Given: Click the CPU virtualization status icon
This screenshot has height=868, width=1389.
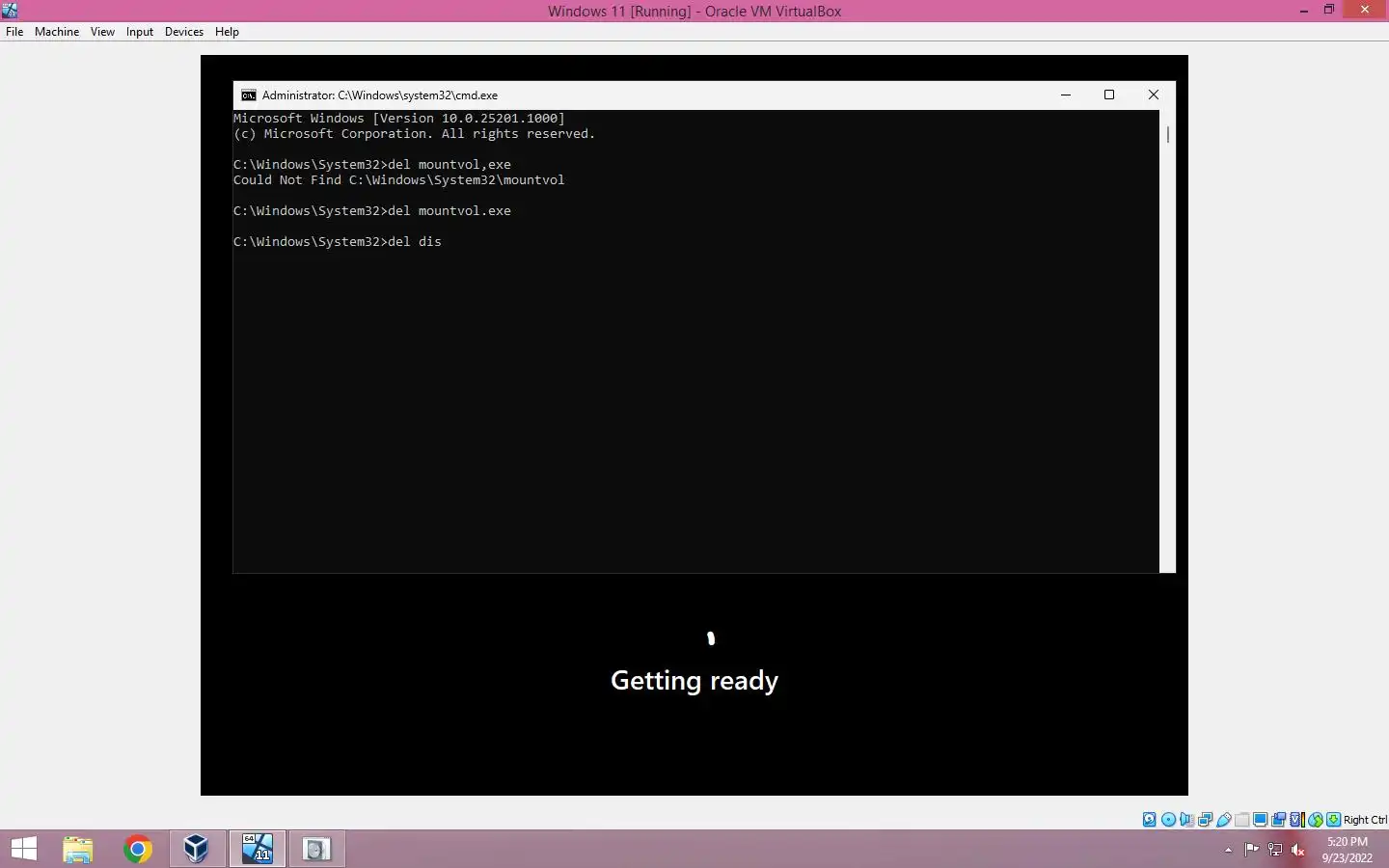Looking at the screenshot, I should point(1296,820).
